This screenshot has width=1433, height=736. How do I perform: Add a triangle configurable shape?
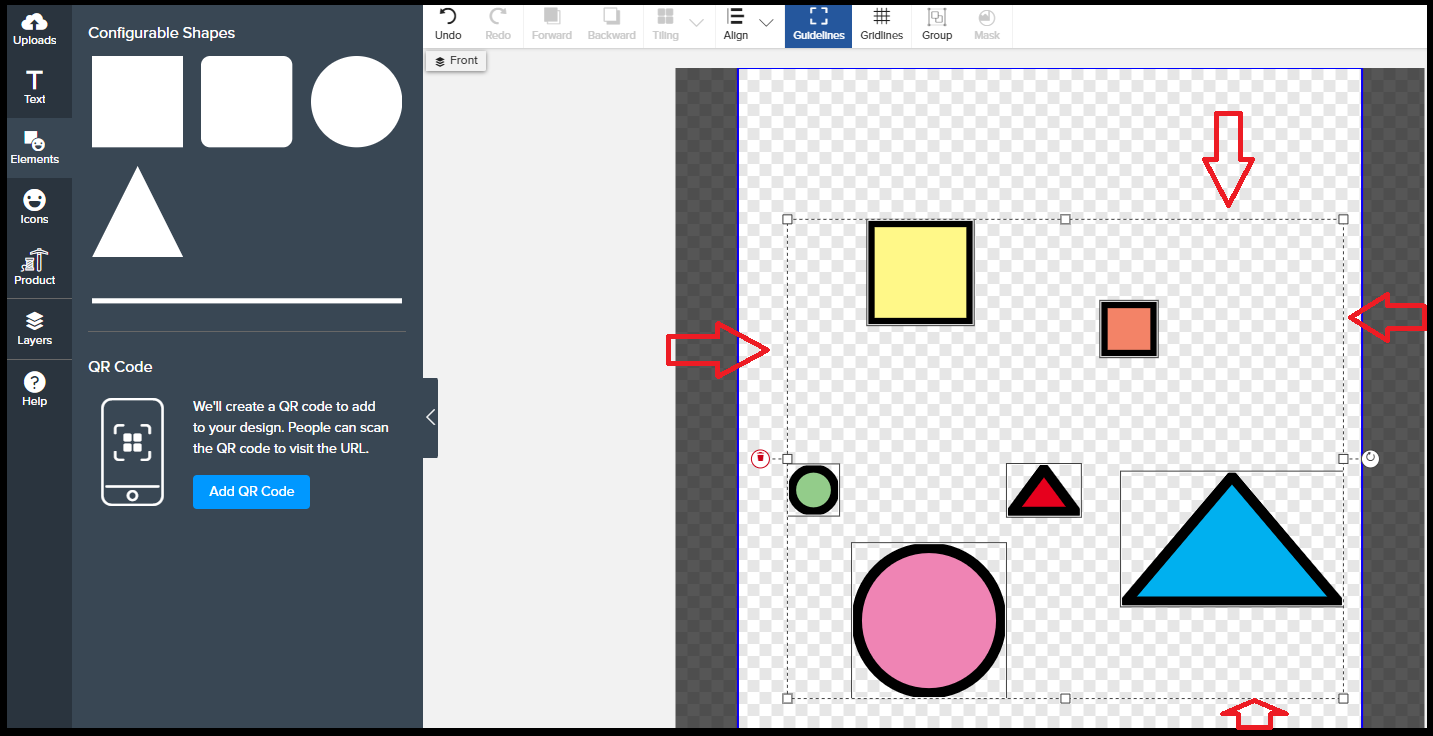[137, 212]
